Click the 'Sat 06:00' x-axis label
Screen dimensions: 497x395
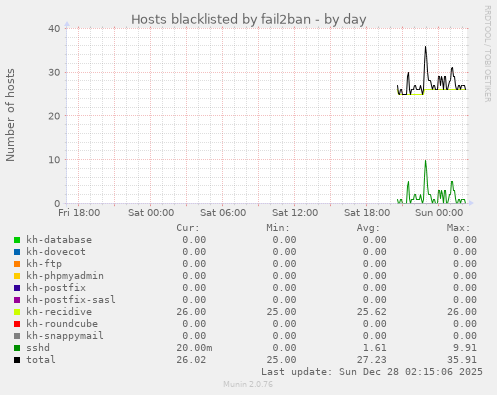223,213
